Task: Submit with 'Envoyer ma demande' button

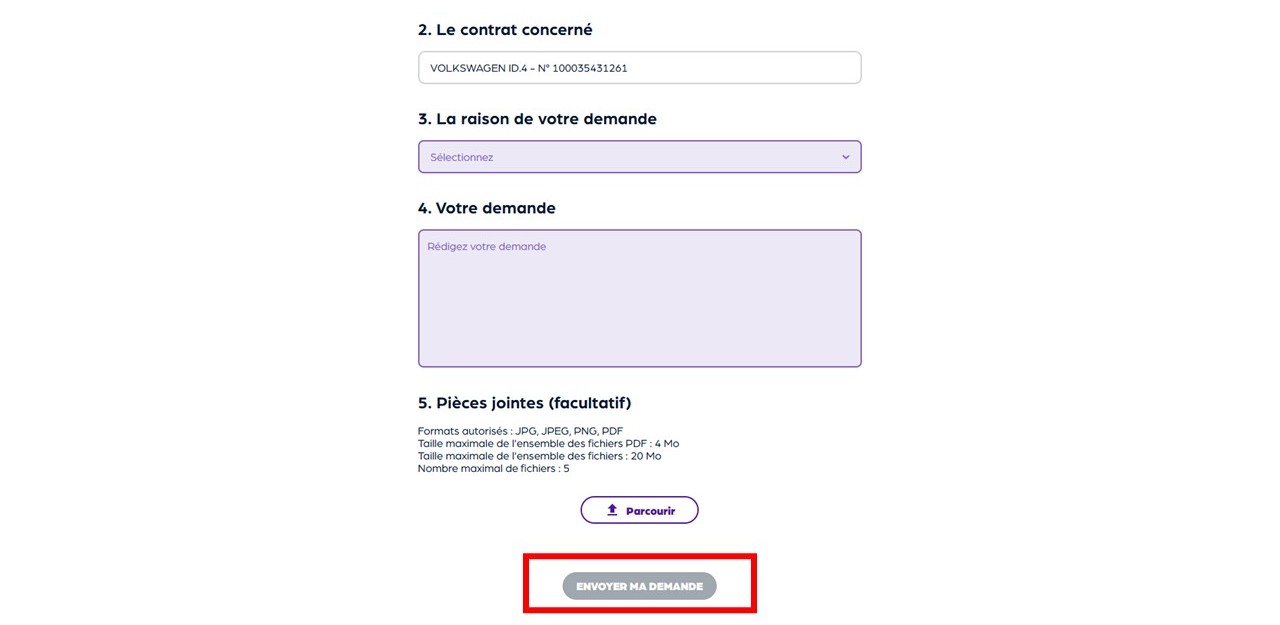Action: click(x=639, y=586)
